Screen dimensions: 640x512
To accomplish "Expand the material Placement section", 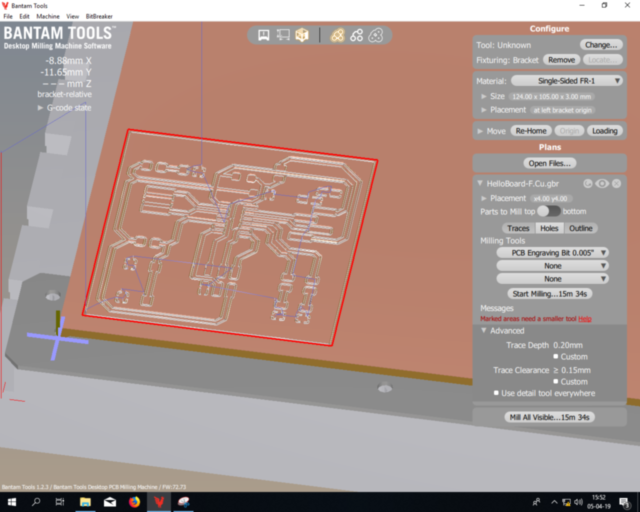I will point(484,110).
